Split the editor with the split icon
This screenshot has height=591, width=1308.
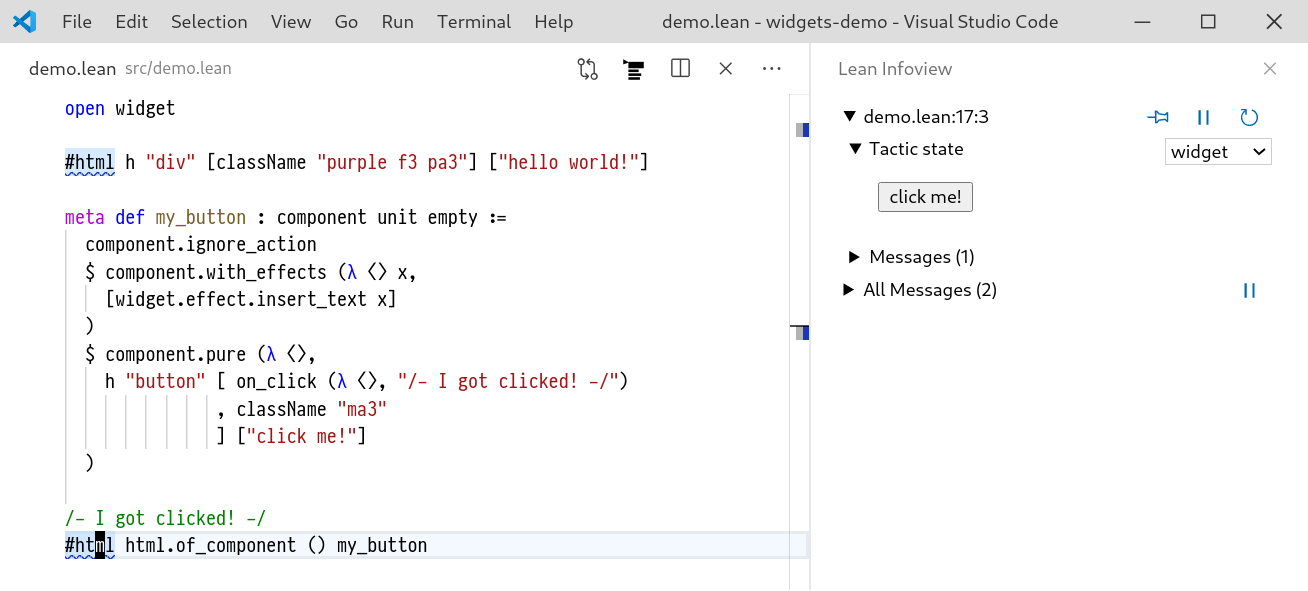[x=680, y=69]
